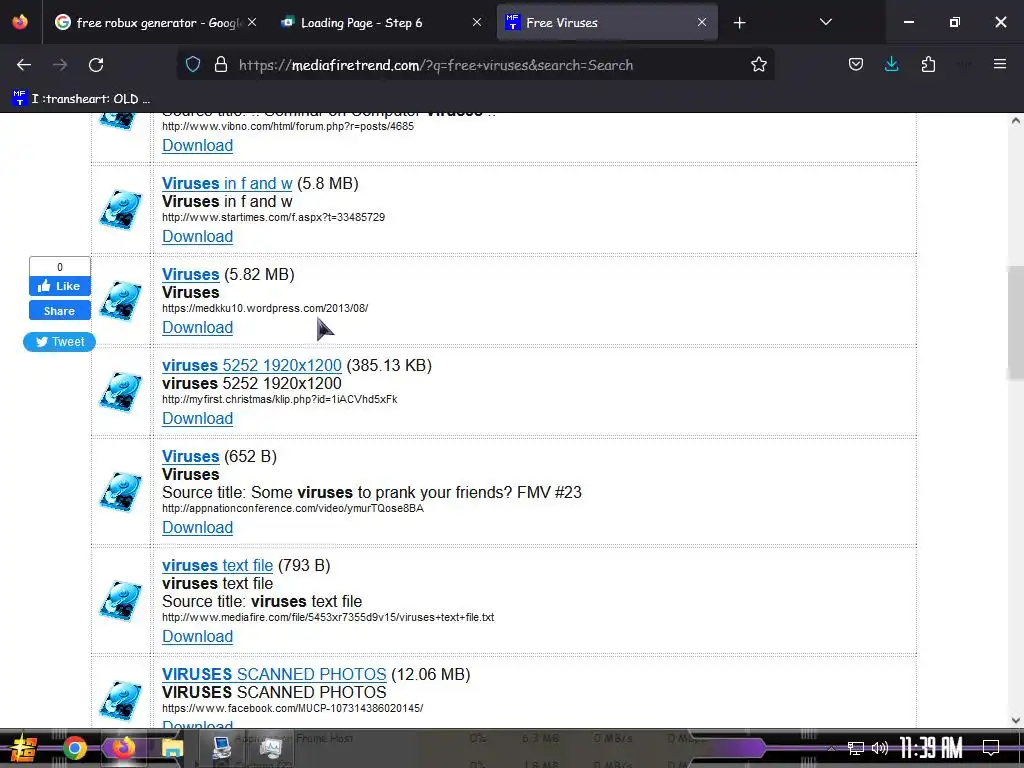Download the viruses 5252 1920x1200 file
Viewport: 1024px width, 768px height.
point(197,419)
